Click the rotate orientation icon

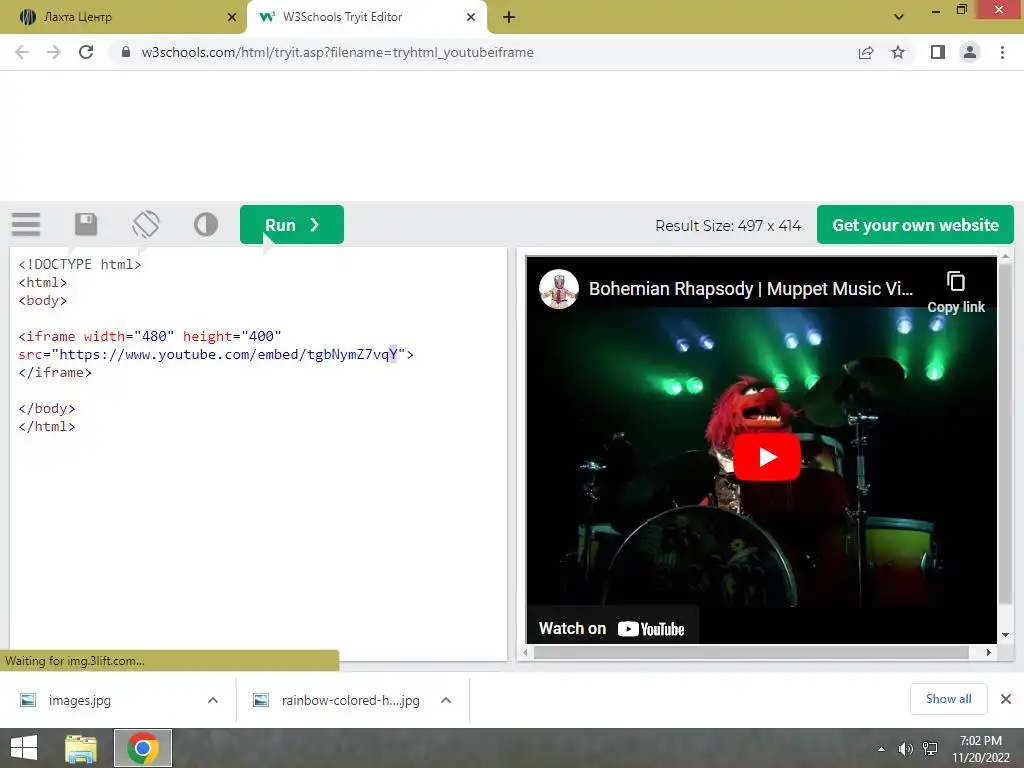[146, 224]
